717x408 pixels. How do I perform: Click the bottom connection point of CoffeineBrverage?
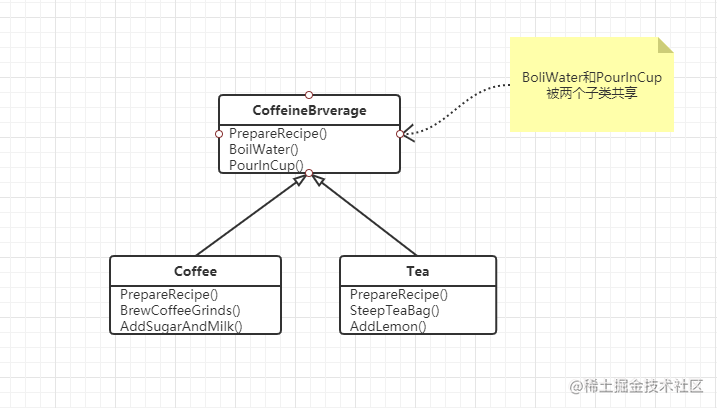[309, 173]
